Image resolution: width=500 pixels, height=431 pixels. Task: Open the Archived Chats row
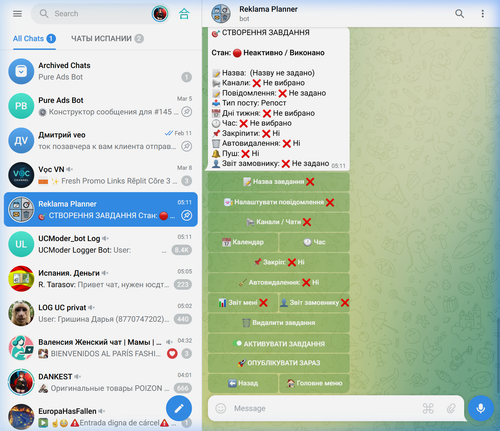pos(101,71)
